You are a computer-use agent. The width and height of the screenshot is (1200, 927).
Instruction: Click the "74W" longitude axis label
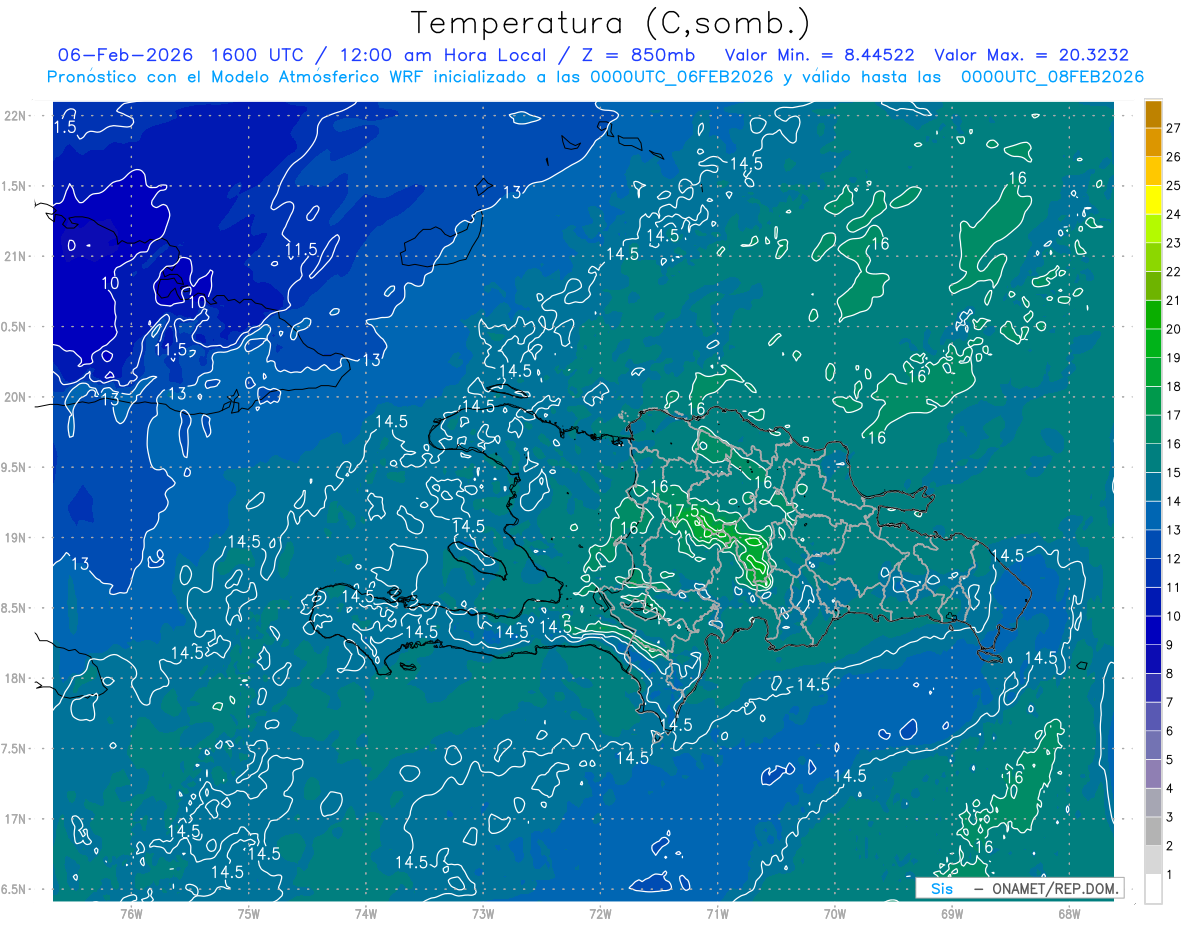click(365, 913)
